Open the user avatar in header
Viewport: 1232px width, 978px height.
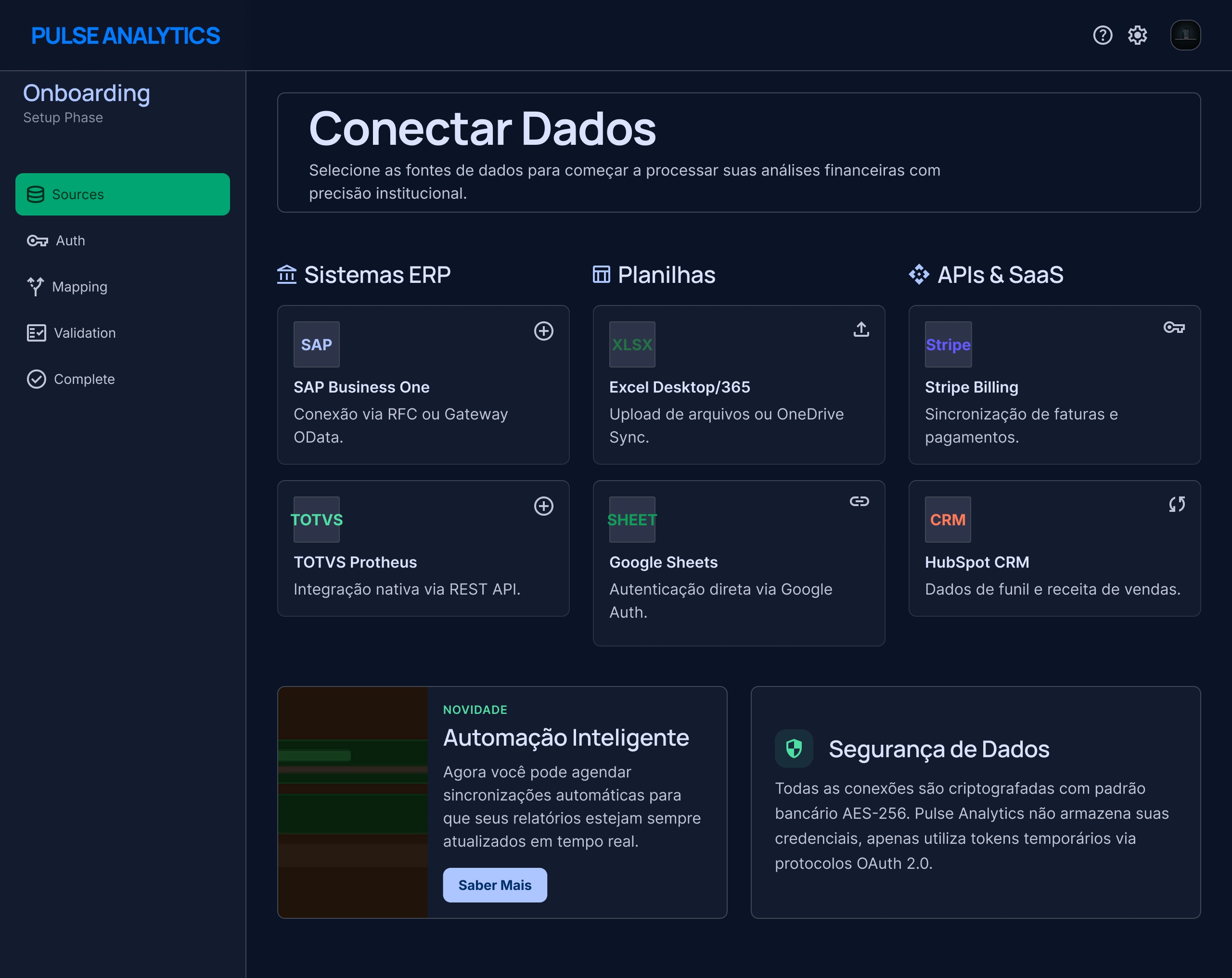pos(1185,36)
